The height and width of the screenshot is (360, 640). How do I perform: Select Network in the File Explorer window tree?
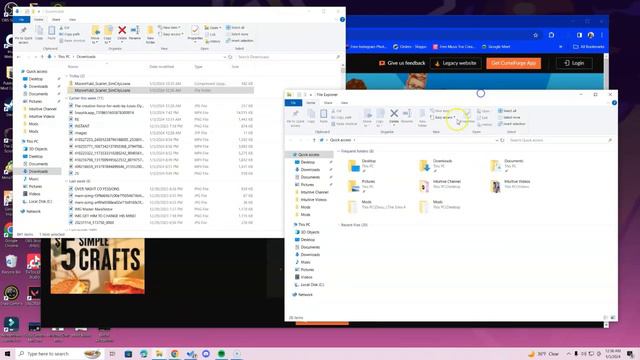[305, 294]
